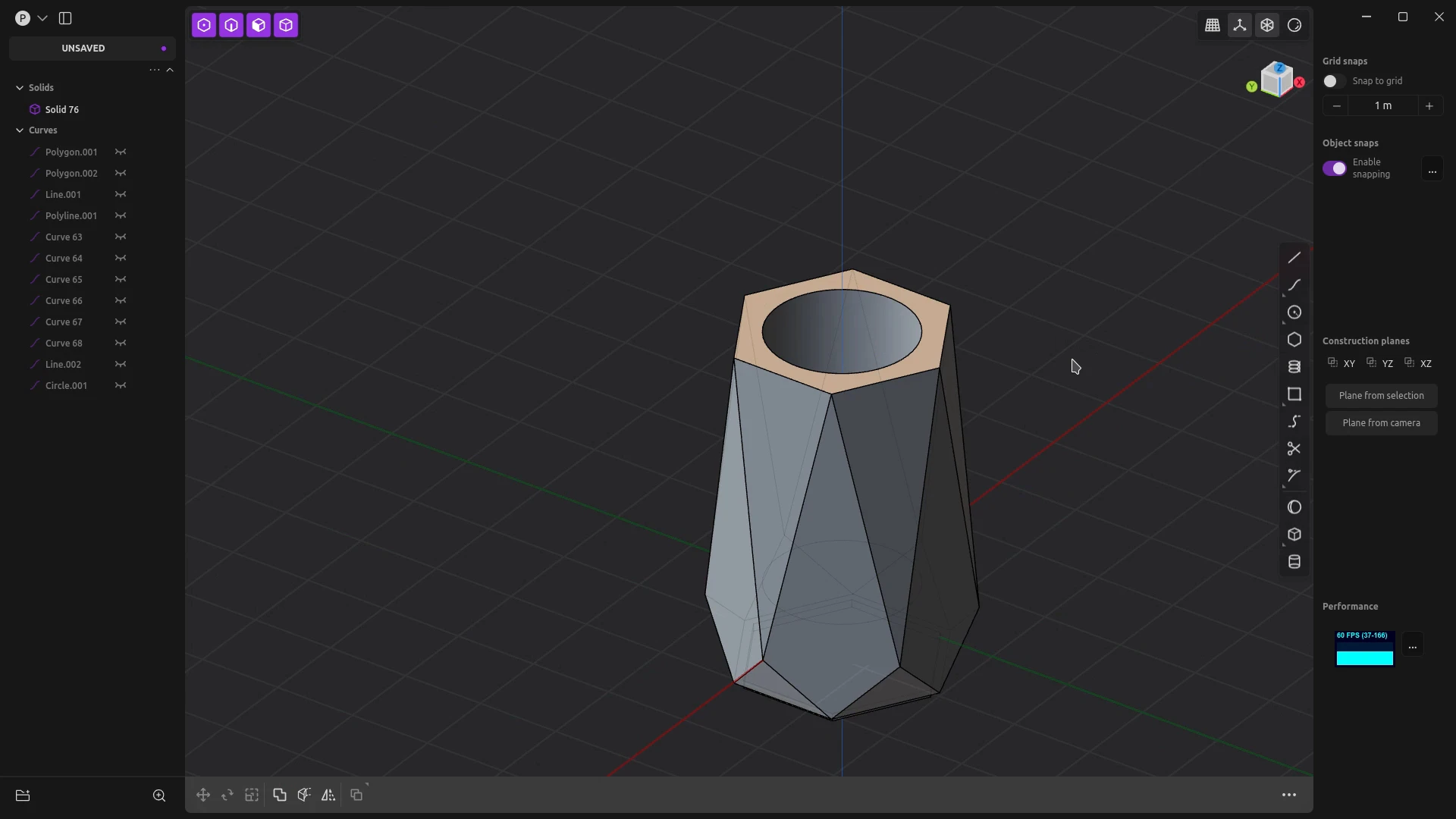Click the FPS performance graph
This screenshot has height=819, width=1456.
(1365, 648)
